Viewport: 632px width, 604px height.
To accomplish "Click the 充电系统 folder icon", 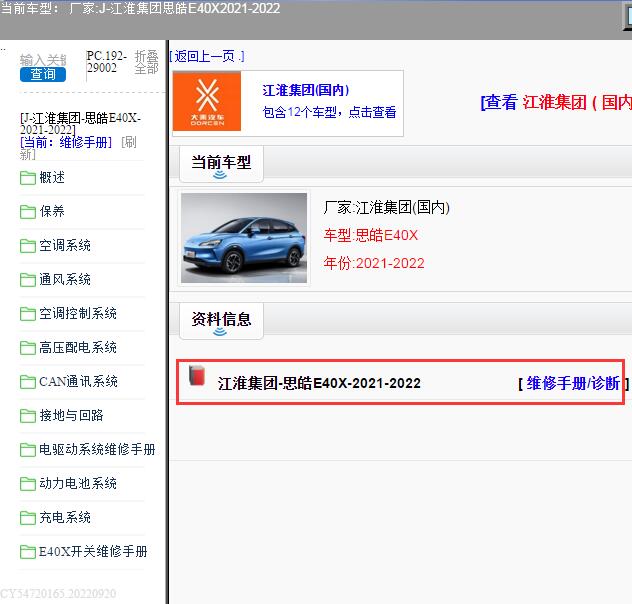I will click(28, 518).
